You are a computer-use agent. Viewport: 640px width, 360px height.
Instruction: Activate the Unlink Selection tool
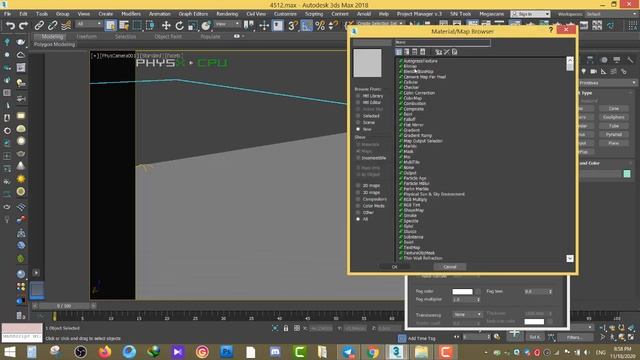pos(52,25)
